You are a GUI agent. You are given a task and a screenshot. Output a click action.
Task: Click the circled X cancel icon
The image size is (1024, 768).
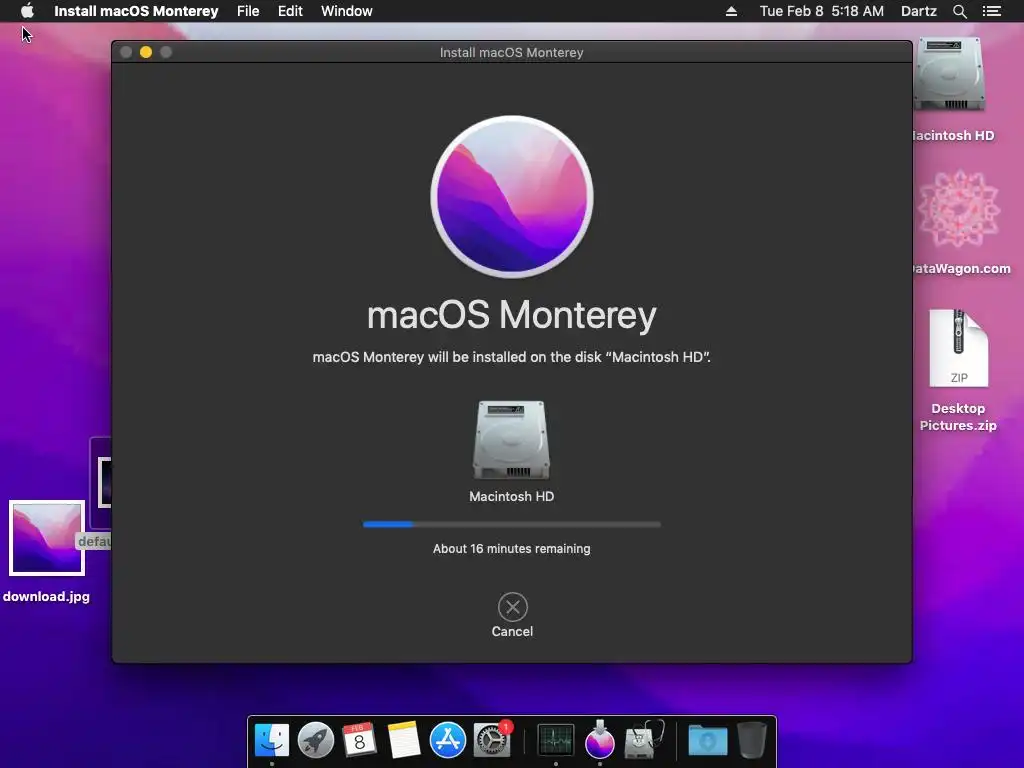(x=513, y=607)
